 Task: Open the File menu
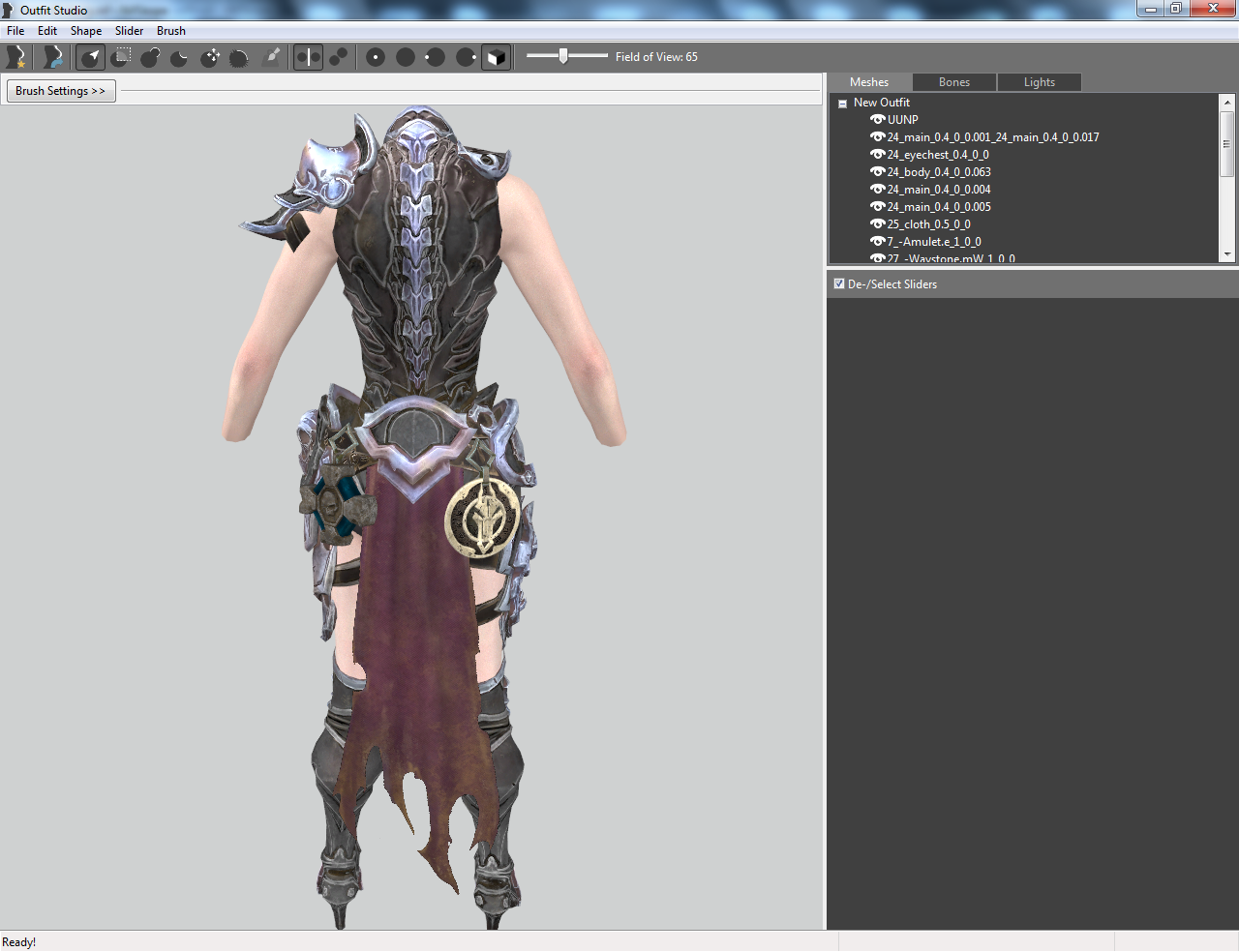[x=15, y=31]
